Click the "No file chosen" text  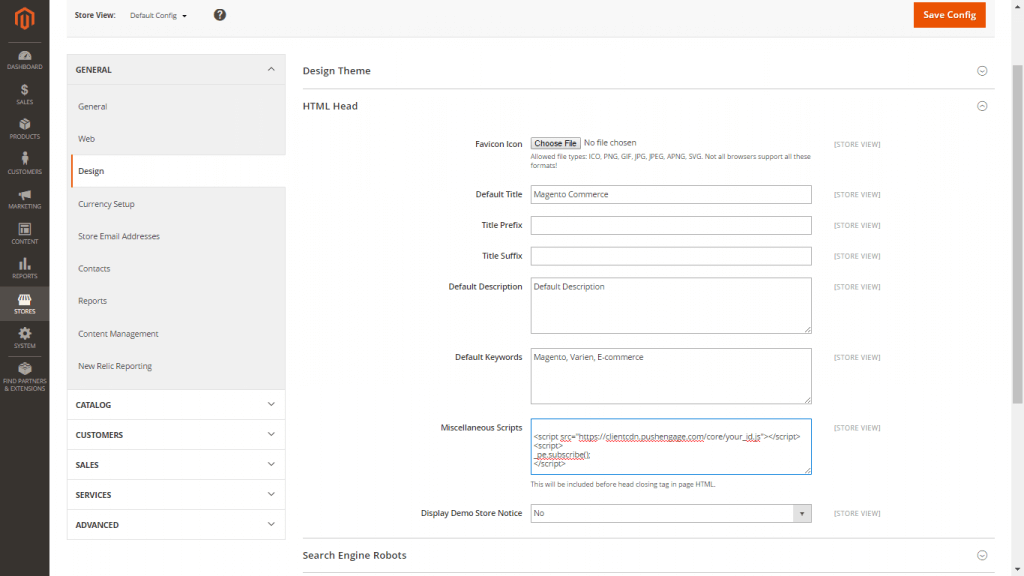pos(610,143)
